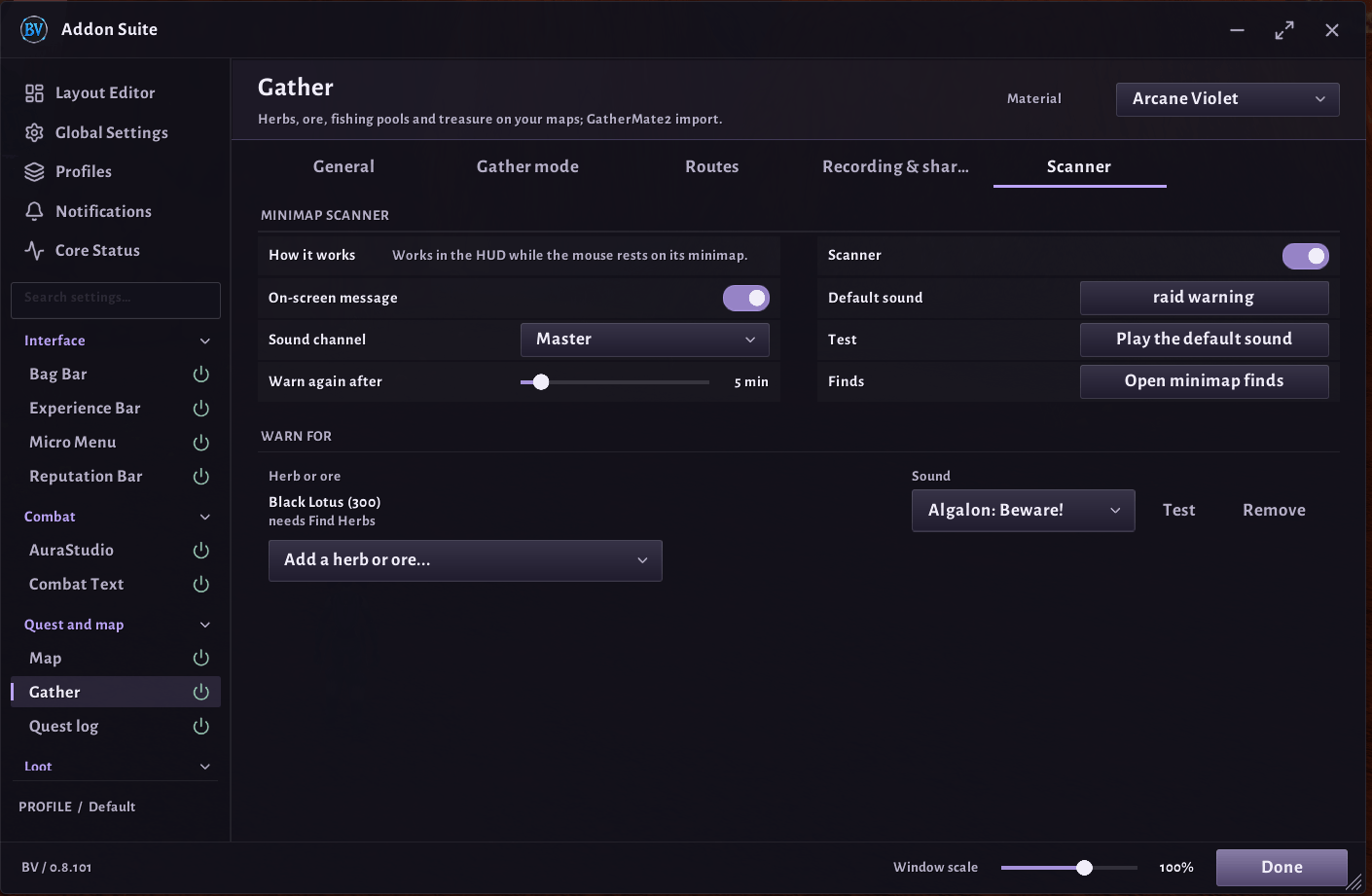Click the BV logo icon

point(34,29)
